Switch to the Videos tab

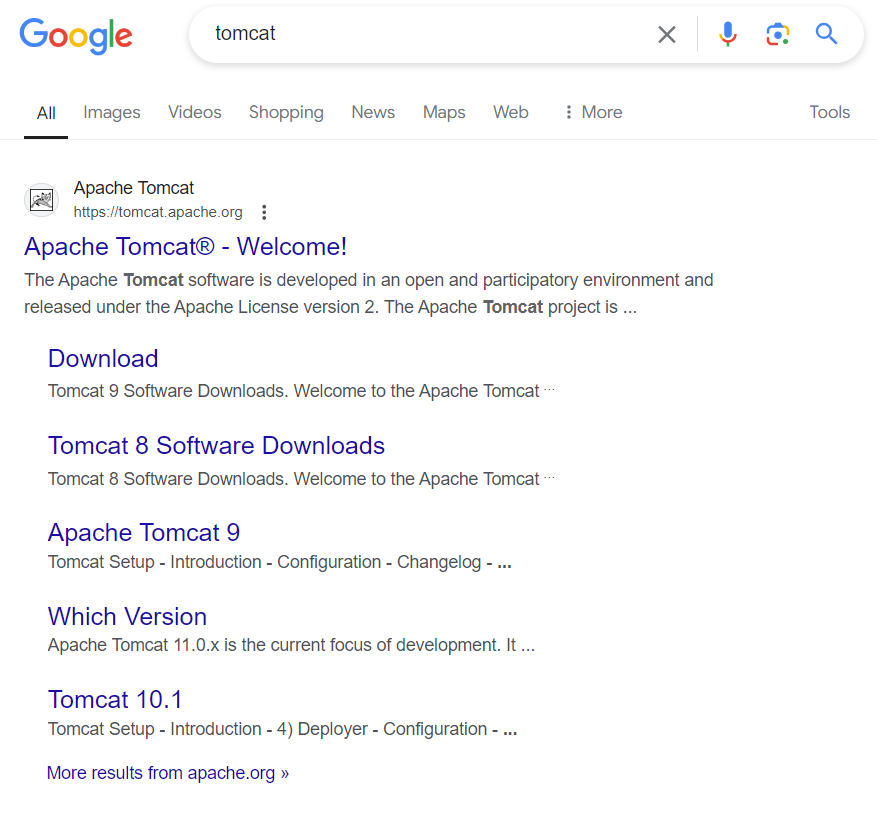click(195, 112)
